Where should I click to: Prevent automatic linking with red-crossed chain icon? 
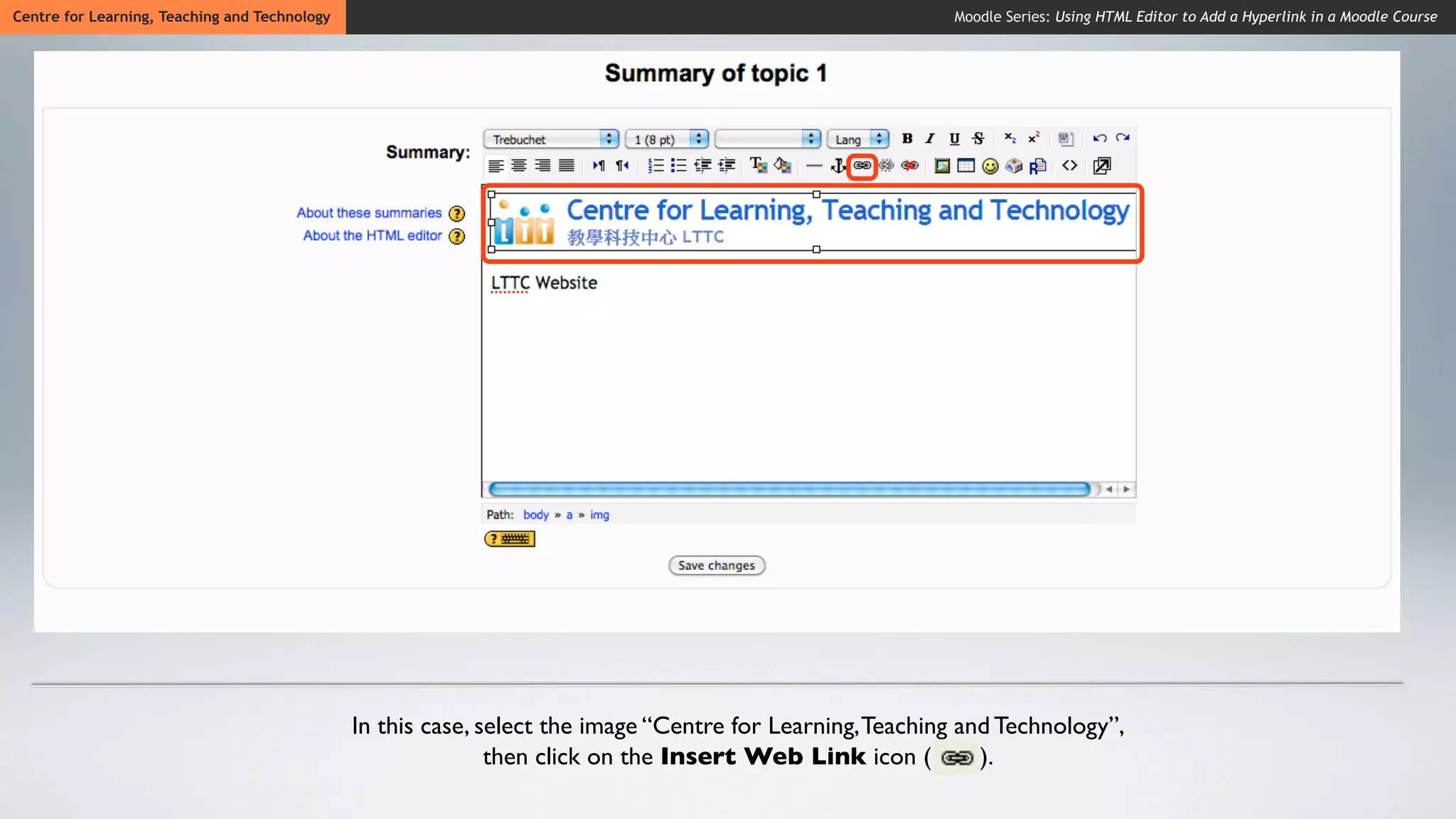coord(910,166)
